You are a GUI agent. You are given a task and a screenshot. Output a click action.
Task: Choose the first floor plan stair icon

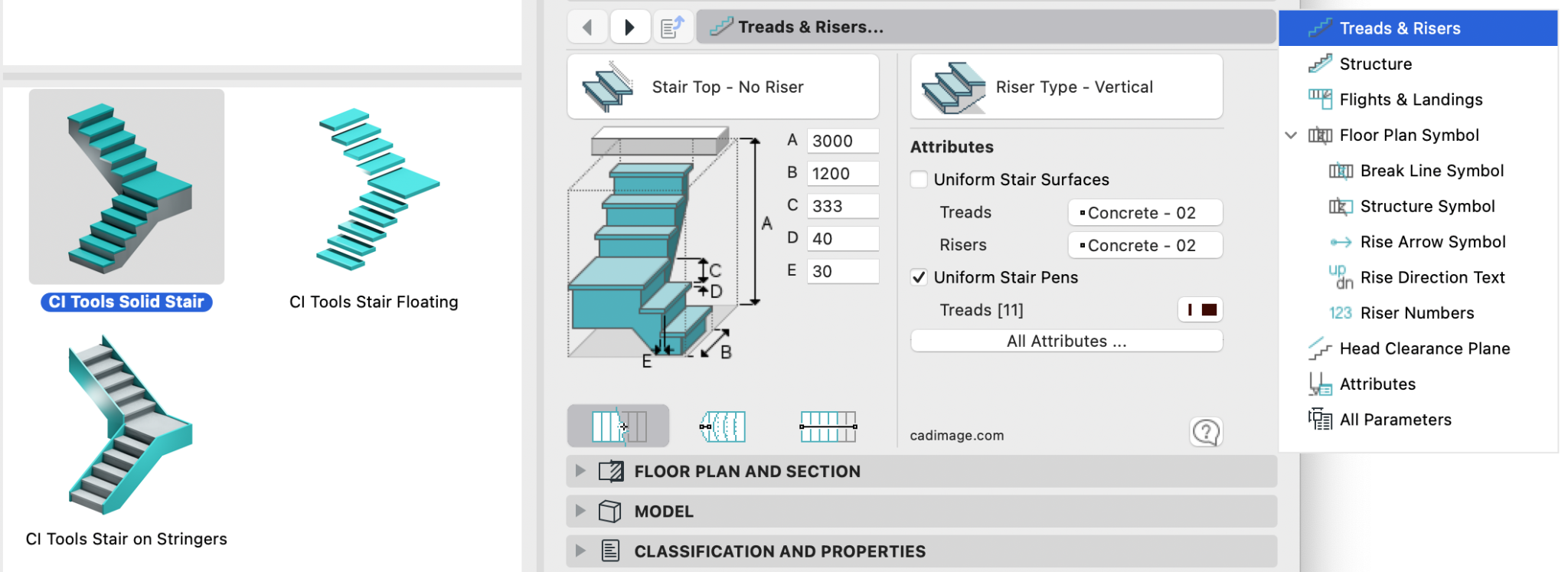click(x=619, y=426)
